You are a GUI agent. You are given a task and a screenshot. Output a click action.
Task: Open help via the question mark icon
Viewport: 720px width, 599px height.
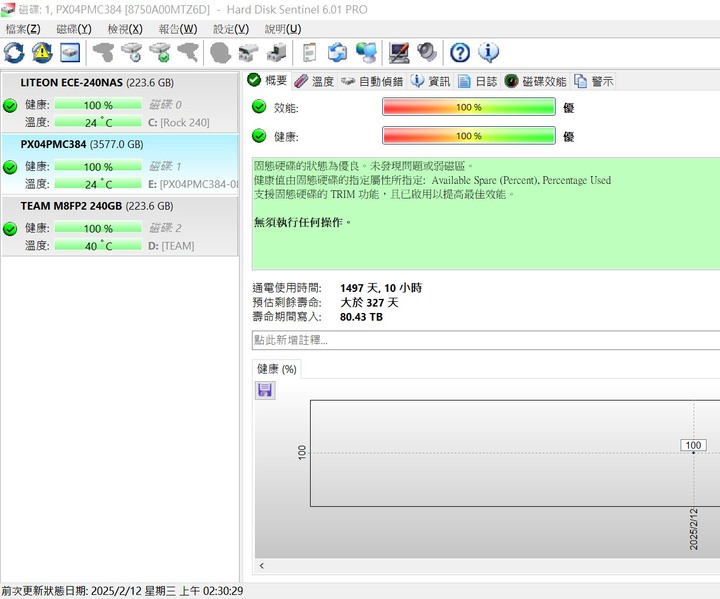coord(460,52)
